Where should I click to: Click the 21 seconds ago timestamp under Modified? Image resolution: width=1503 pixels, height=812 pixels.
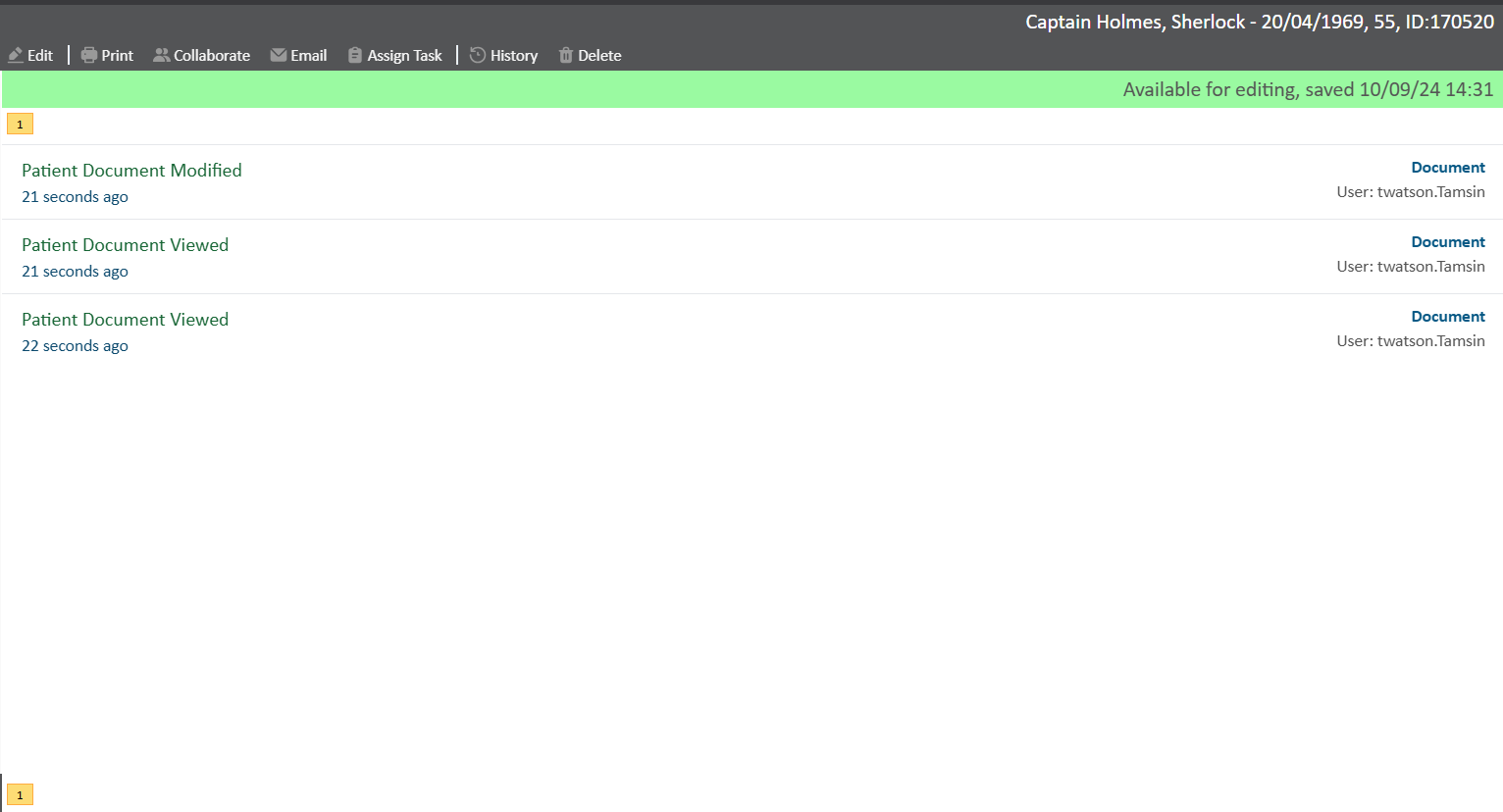[75, 197]
